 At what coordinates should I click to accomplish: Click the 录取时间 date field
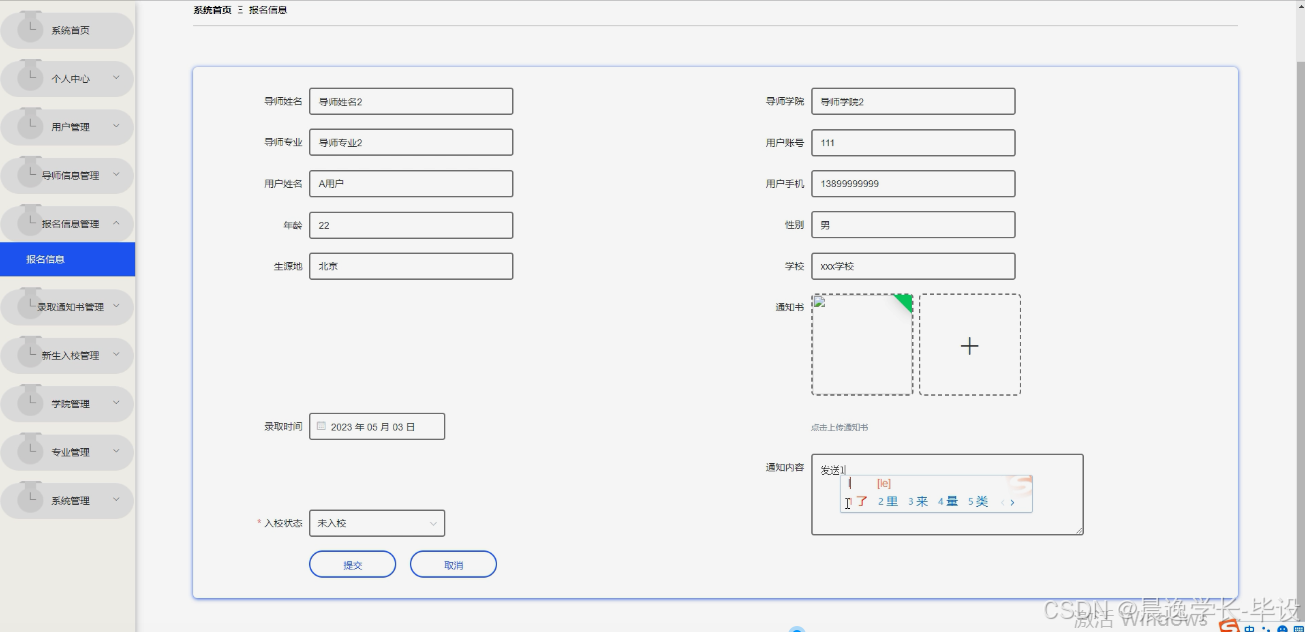[377, 426]
